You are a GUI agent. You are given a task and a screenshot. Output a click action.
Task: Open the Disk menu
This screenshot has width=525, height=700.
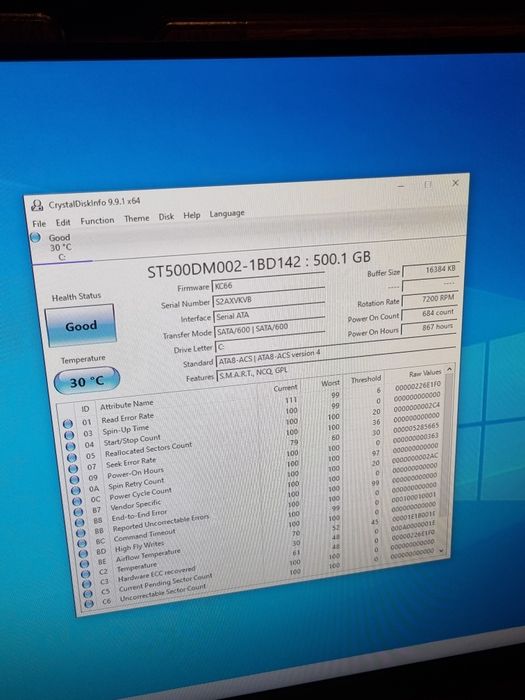point(166,217)
